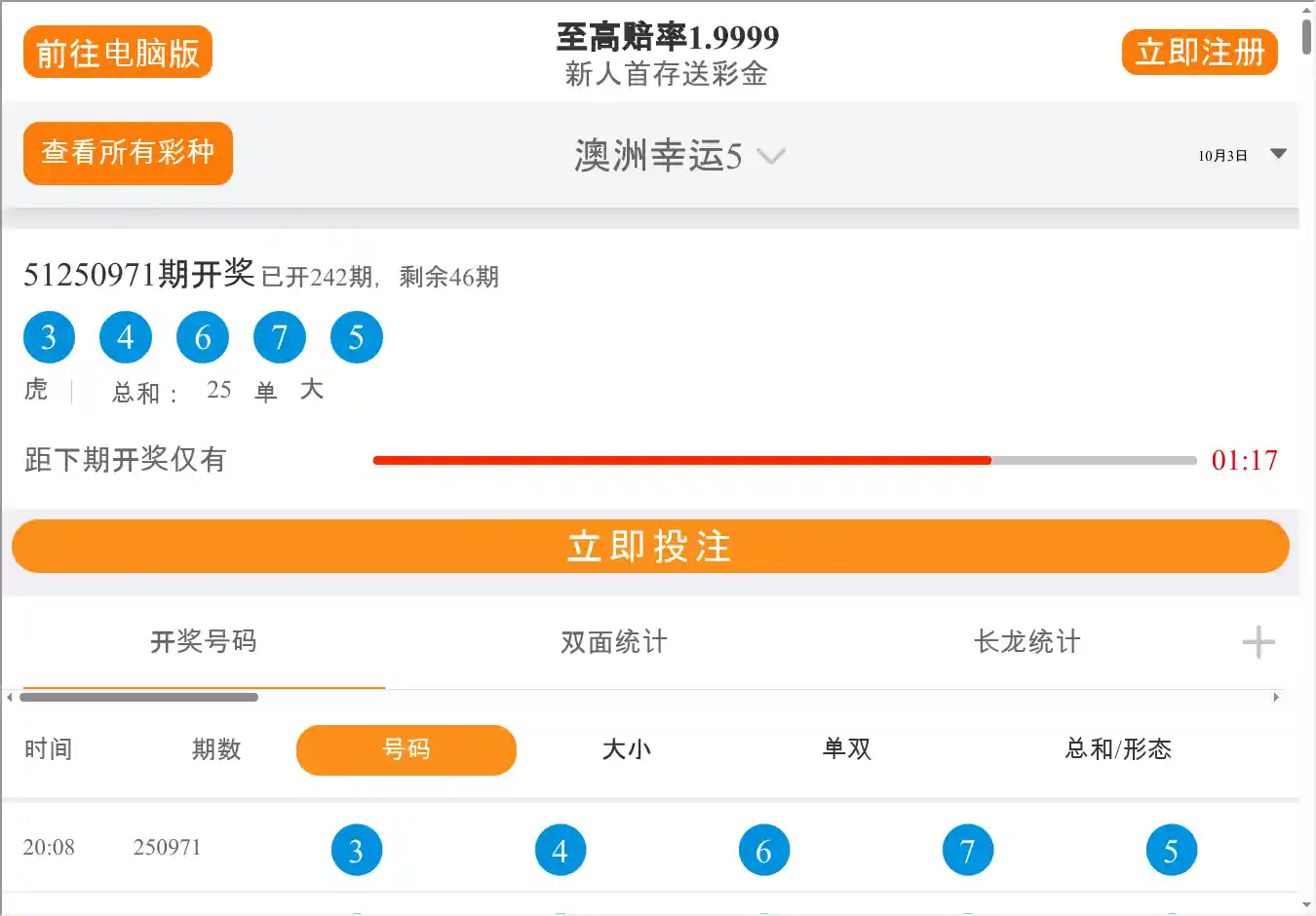Click the horizontal scrollbar under the tabs
The image size is (1316, 916).
[138, 698]
